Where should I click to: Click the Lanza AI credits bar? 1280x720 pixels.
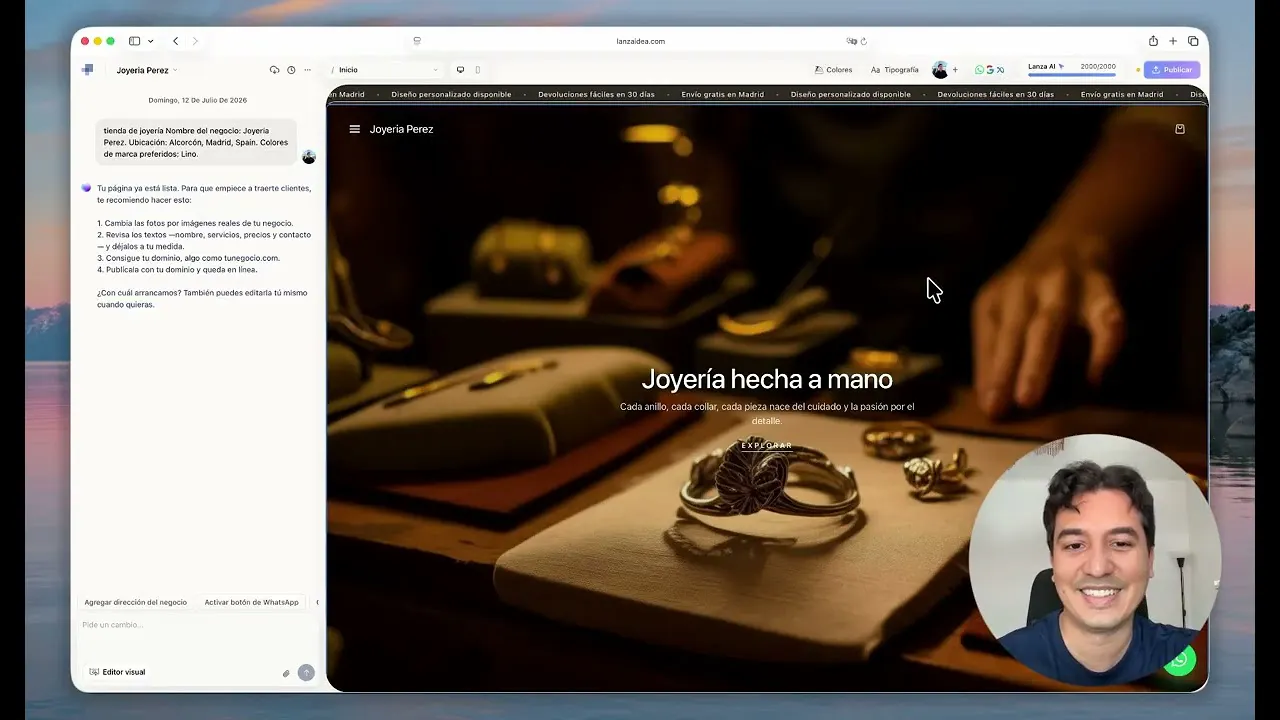(1072, 69)
